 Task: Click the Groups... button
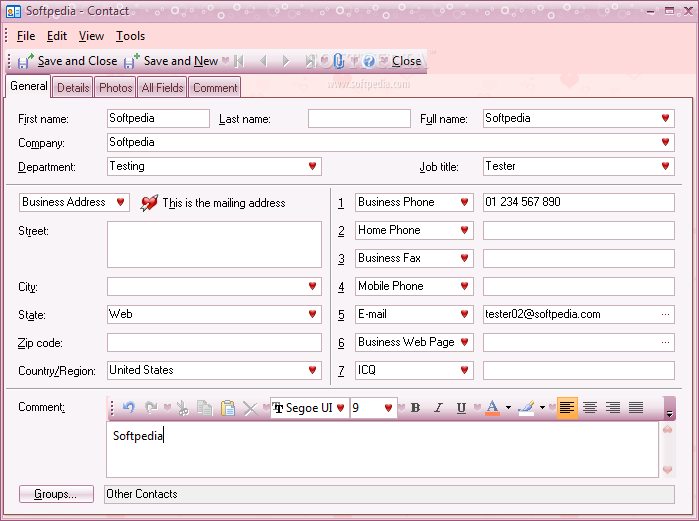pyautogui.click(x=56, y=494)
